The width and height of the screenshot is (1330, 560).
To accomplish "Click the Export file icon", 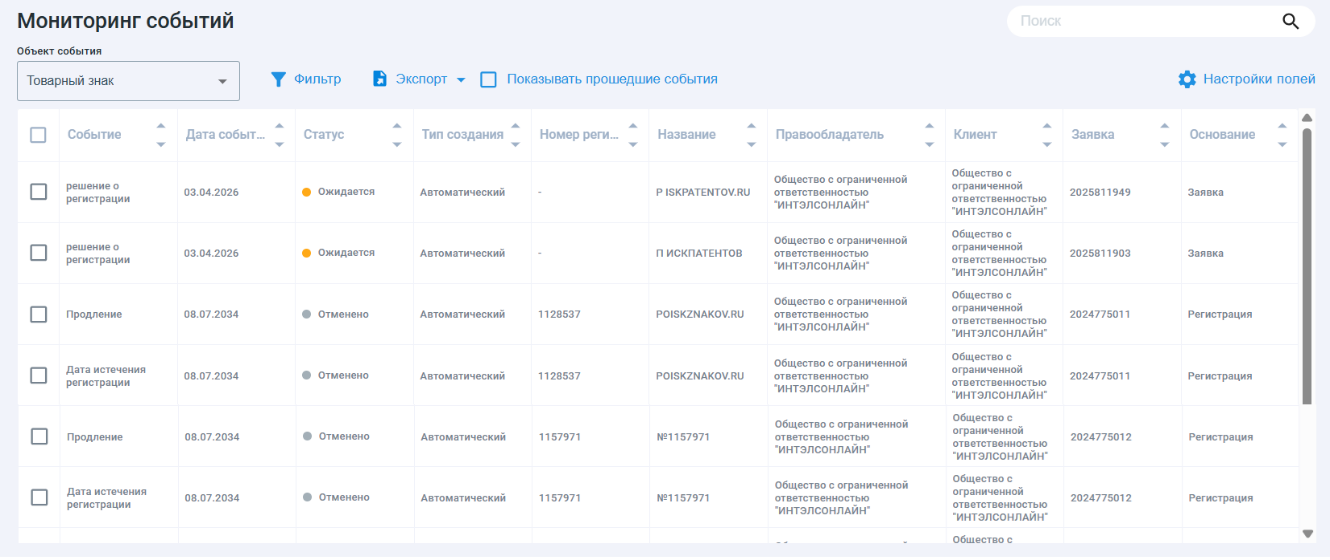I will 380,79.
